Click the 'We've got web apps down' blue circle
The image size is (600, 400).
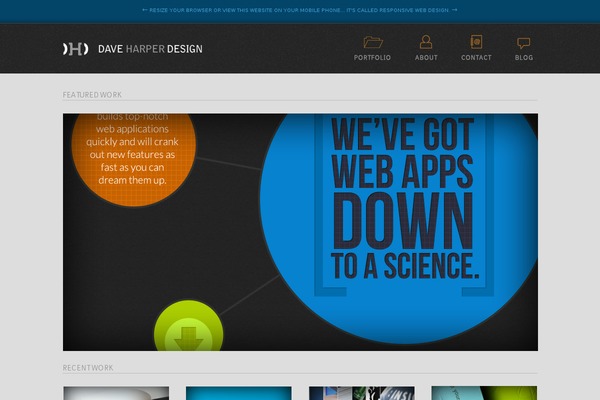click(399, 228)
